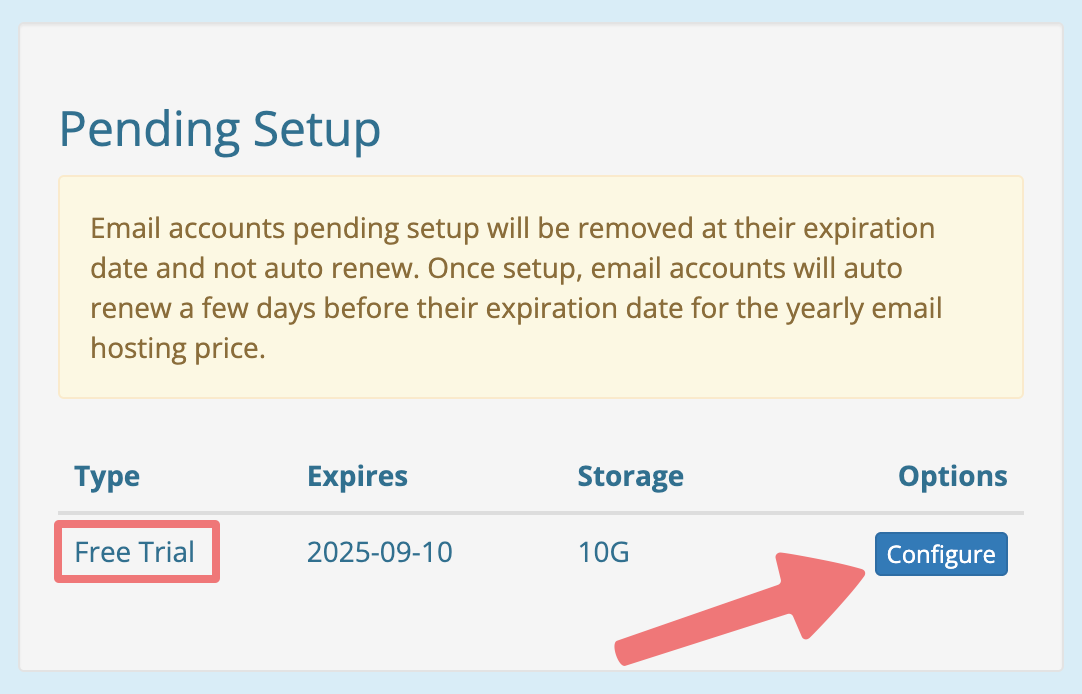Click the notice text "hosting price."
This screenshot has height=694, width=1082.
click(x=177, y=348)
